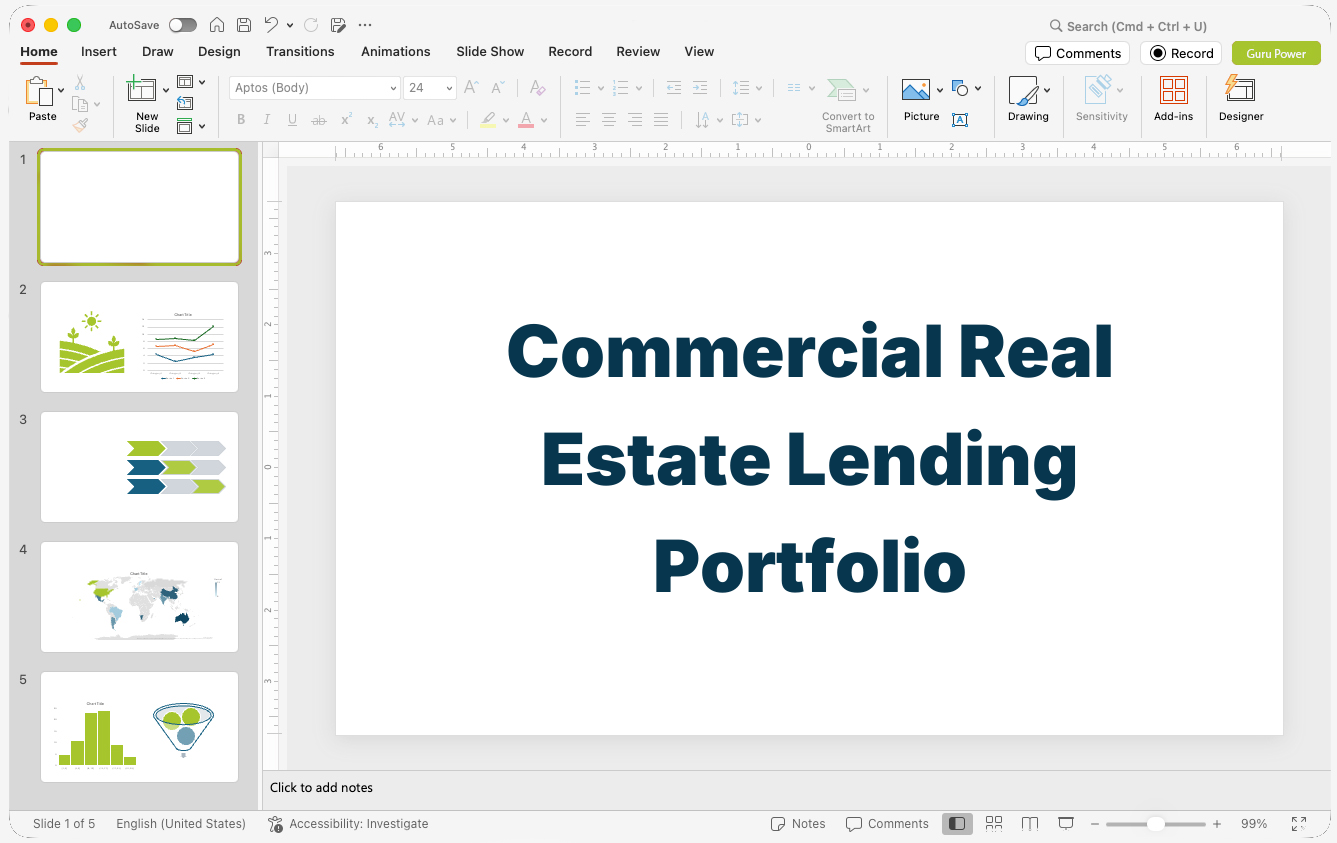The height and width of the screenshot is (843, 1337).
Task: Open the Aptos (Body) font name dropdown
Action: [315, 88]
